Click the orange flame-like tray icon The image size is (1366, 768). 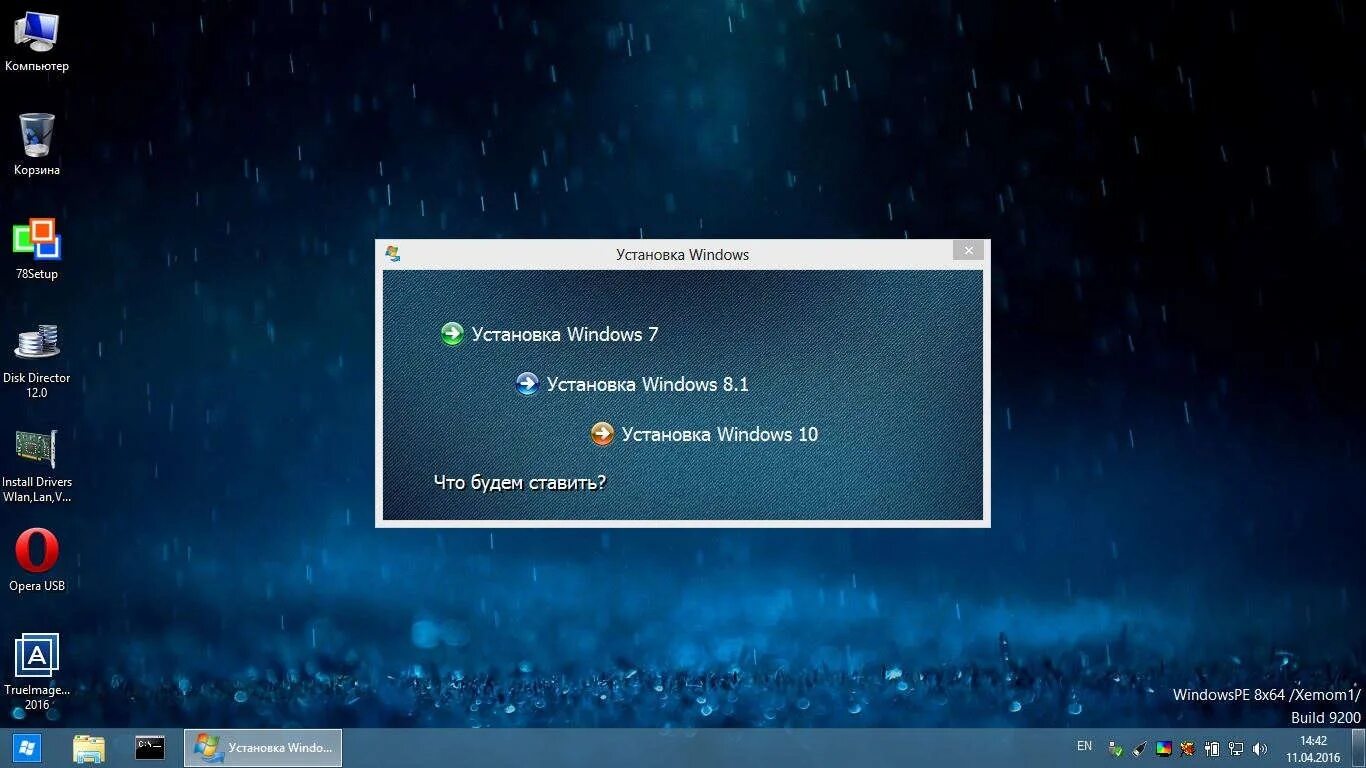tap(1188, 748)
